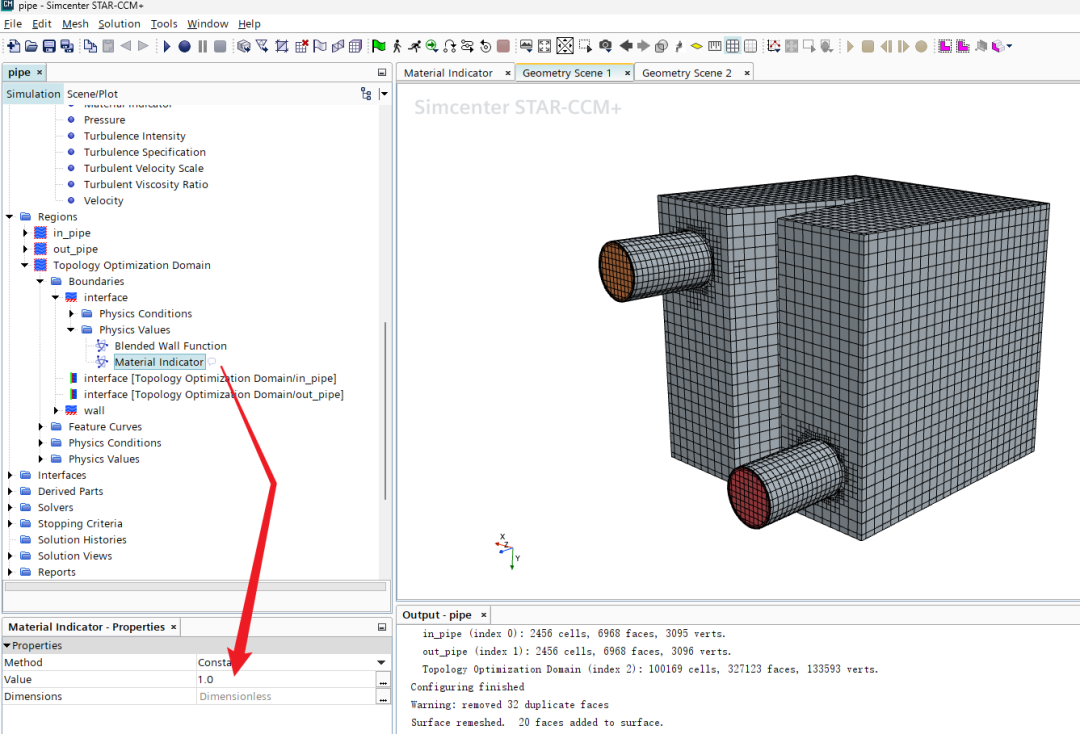Click the previous view black arrow icon
The image size is (1080, 734).
(625, 46)
